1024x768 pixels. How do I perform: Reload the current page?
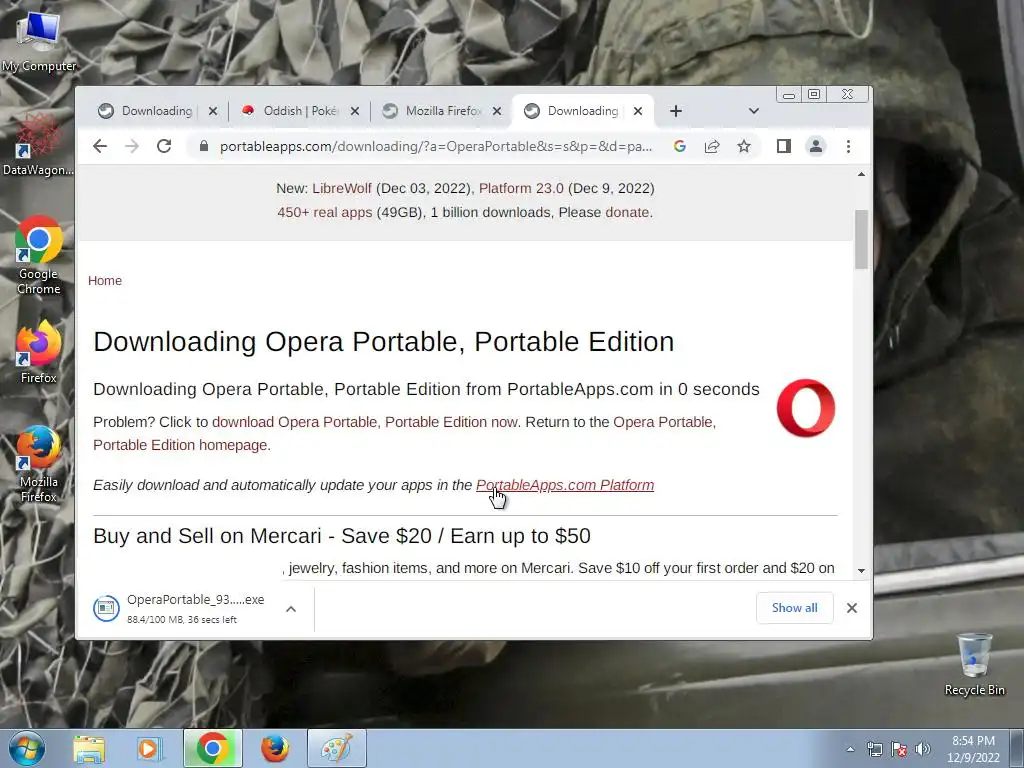coord(164,146)
